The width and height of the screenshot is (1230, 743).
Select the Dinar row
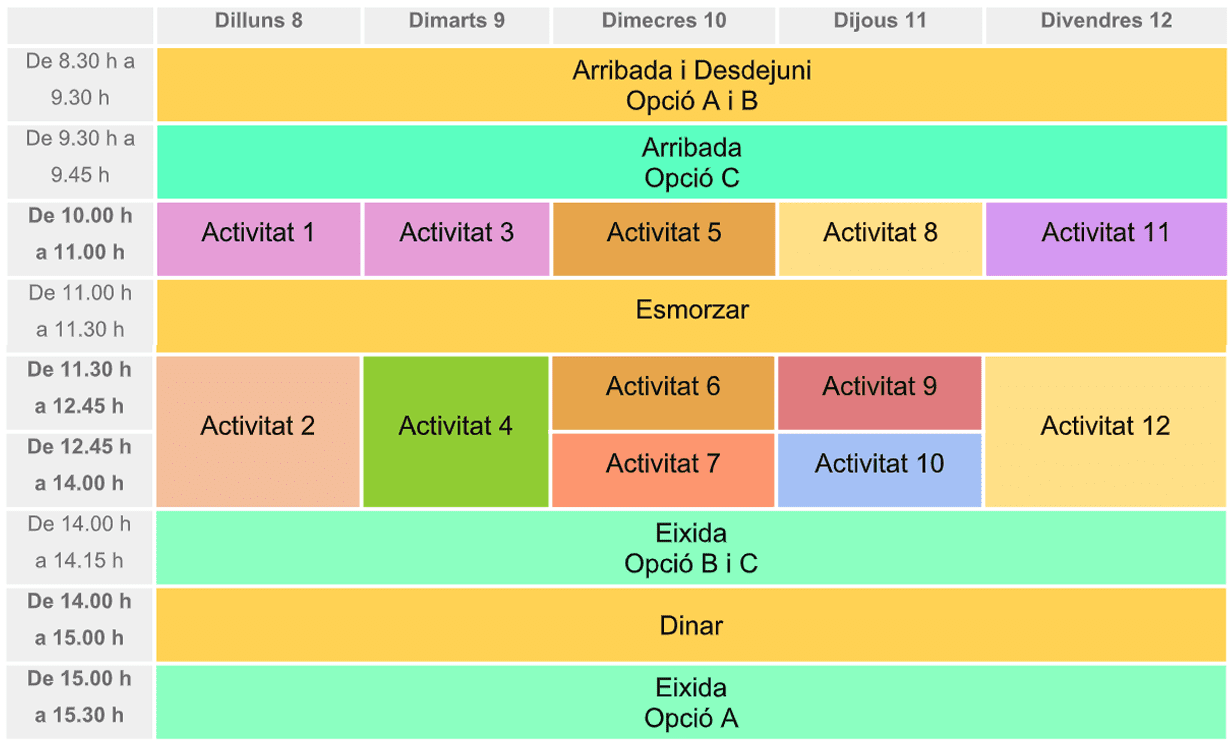coord(692,624)
